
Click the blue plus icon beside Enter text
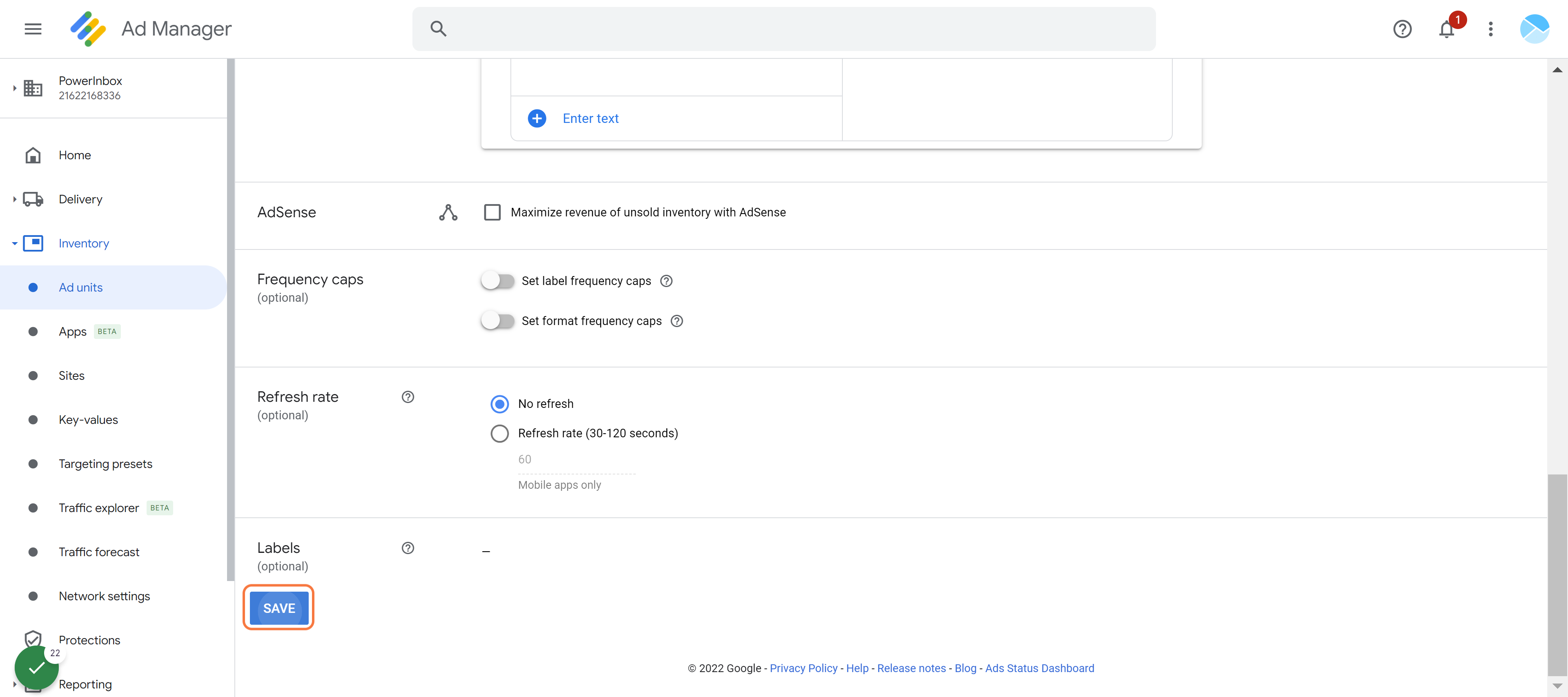[537, 118]
